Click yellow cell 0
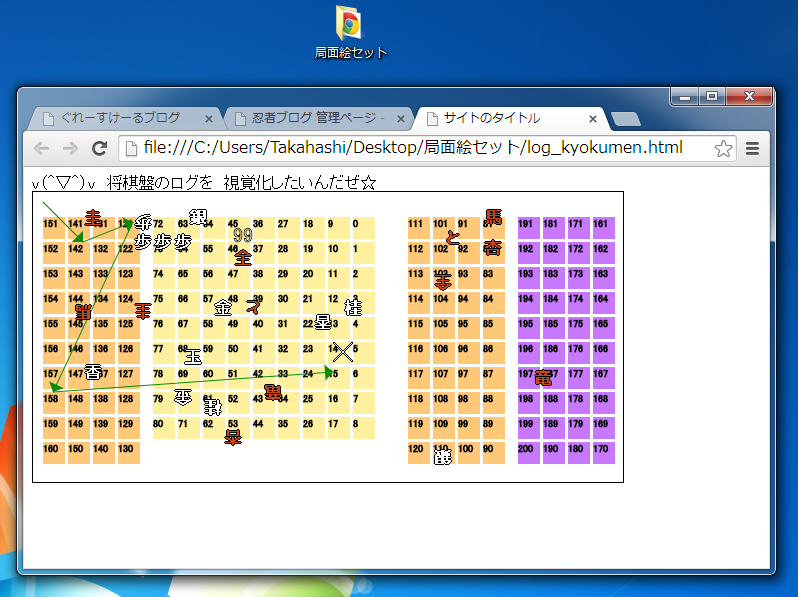This screenshot has width=798, height=597. [364, 228]
